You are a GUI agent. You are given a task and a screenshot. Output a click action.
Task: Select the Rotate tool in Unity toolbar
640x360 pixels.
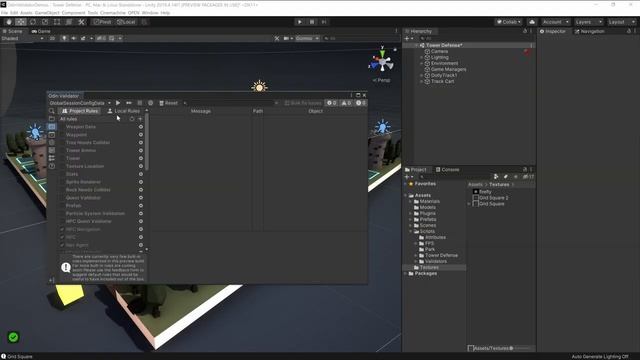tap(33, 22)
